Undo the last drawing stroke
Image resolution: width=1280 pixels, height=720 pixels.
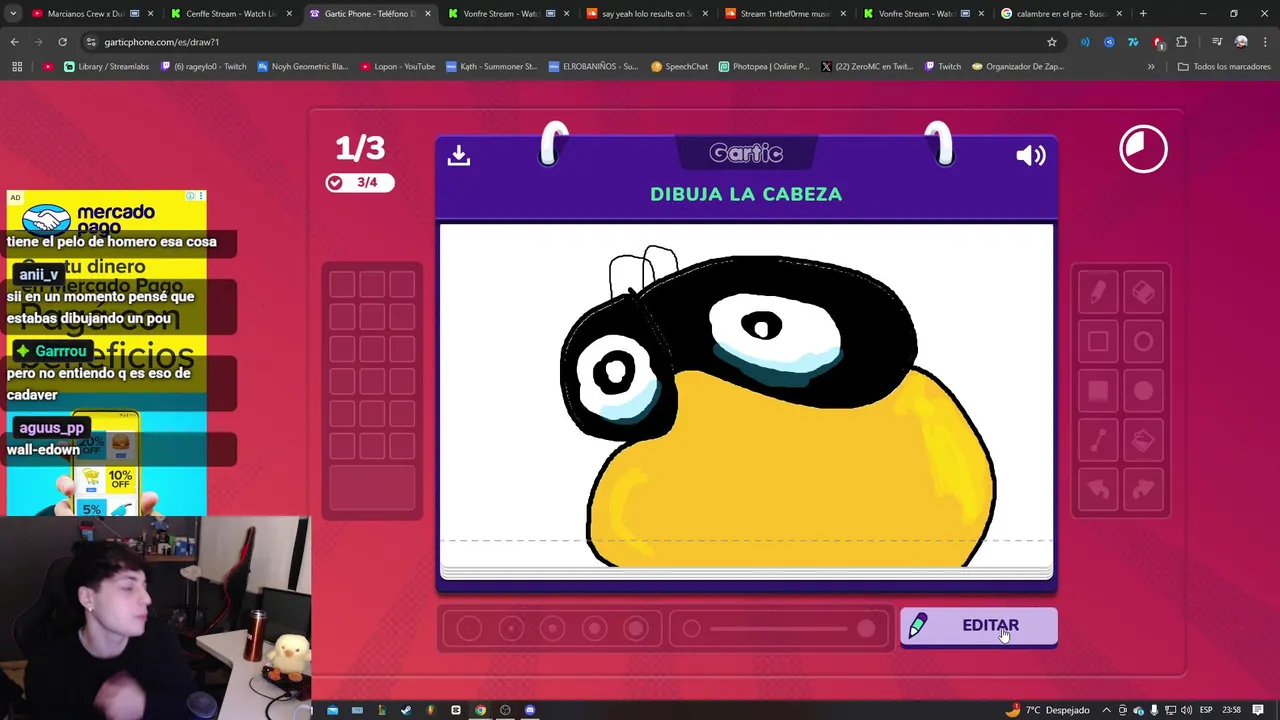[1097, 489]
